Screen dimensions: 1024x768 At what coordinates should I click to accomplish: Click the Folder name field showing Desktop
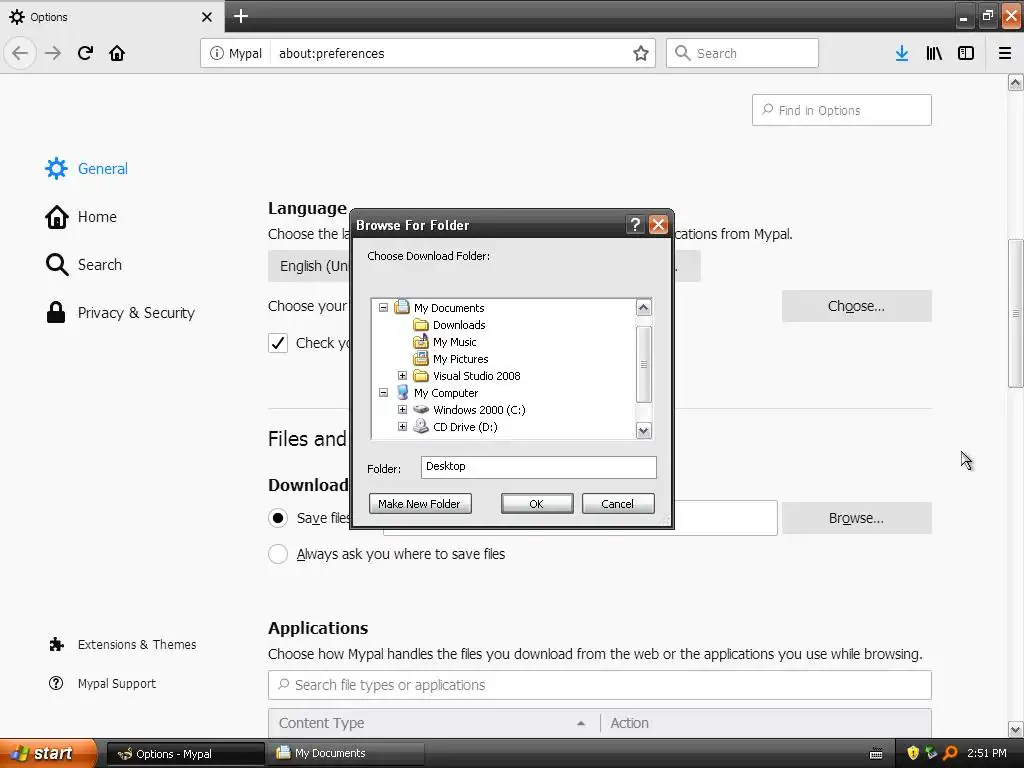pos(538,467)
